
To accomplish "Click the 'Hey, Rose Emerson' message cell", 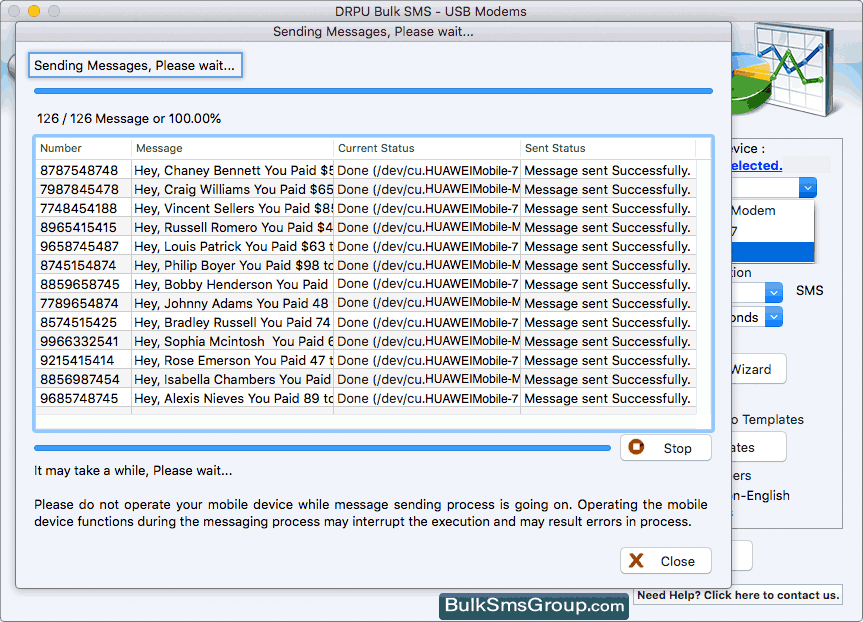I will coord(233,360).
